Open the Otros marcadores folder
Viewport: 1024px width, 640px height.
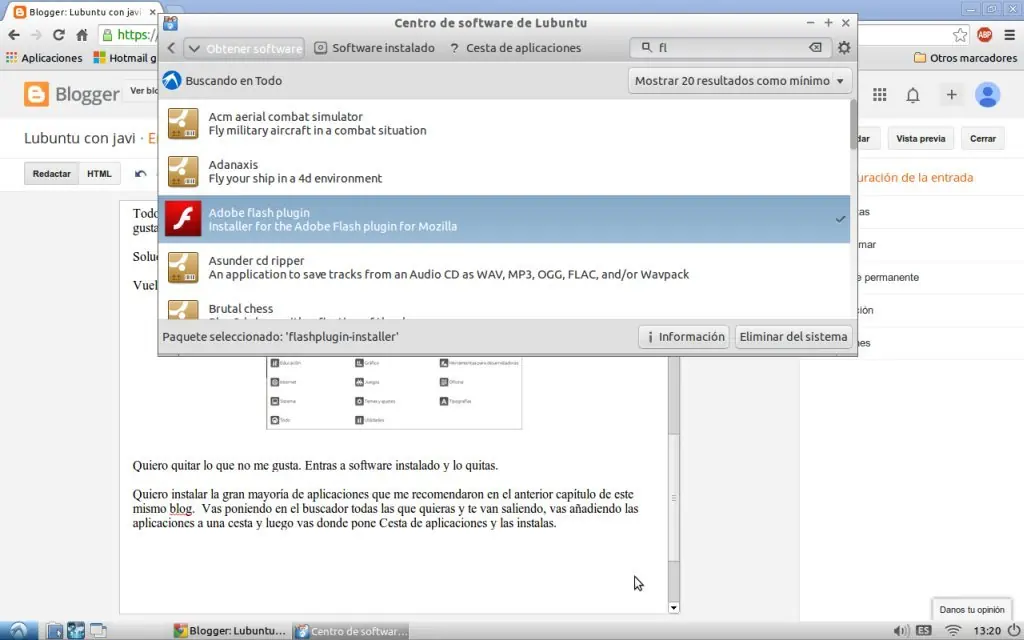pos(965,58)
